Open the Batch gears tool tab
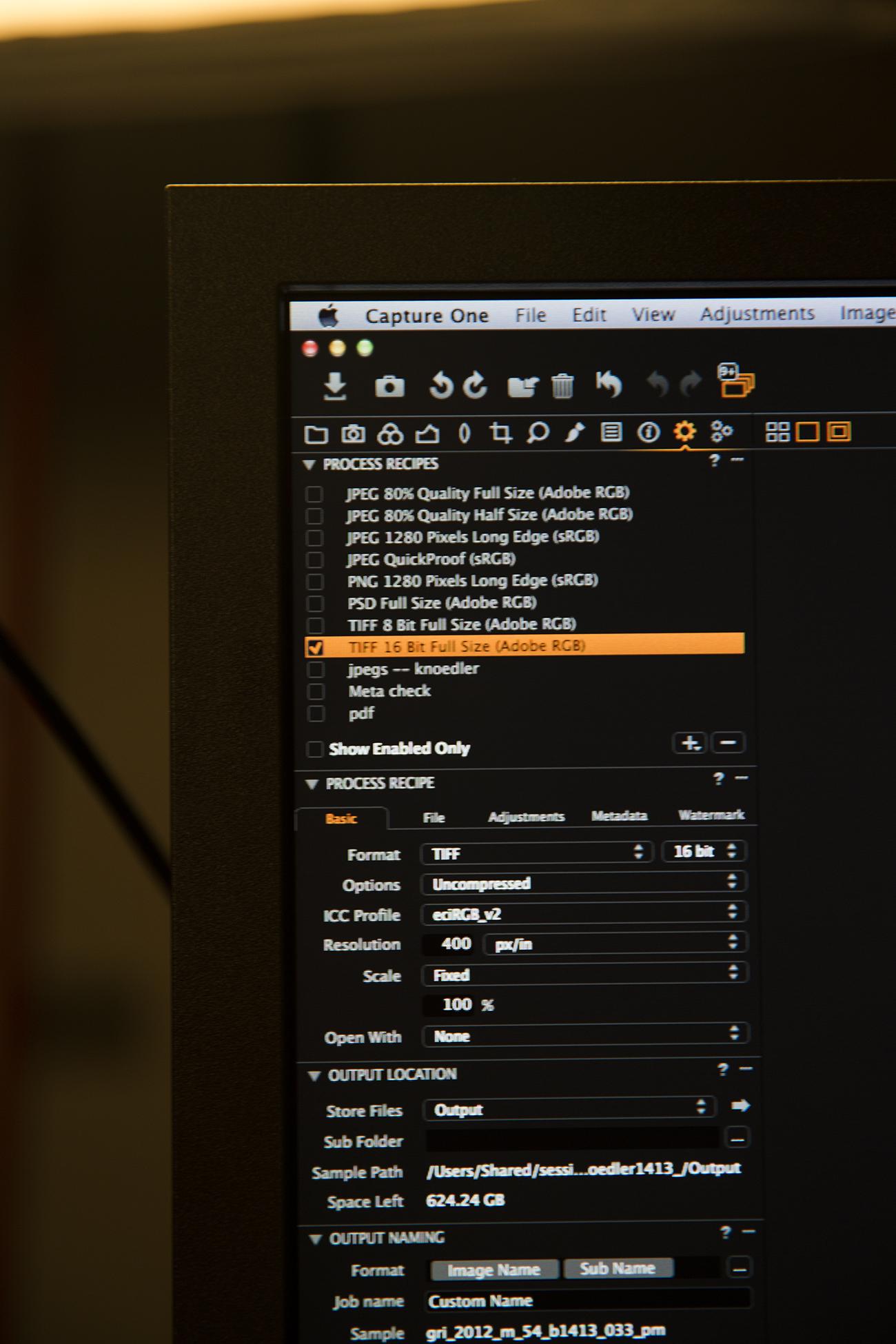This screenshot has width=896, height=1344. pos(722,431)
